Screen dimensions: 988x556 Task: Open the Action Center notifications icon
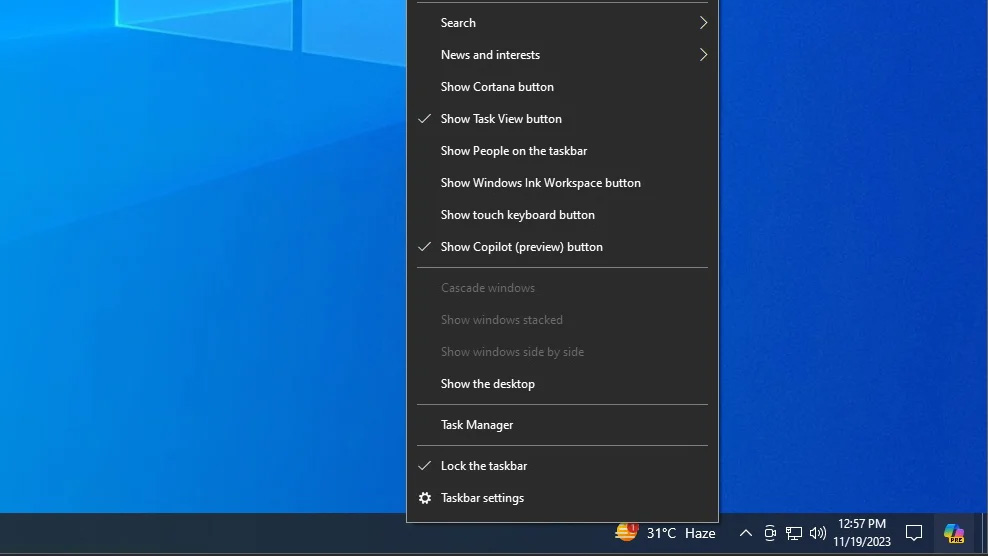pyautogui.click(x=914, y=533)
